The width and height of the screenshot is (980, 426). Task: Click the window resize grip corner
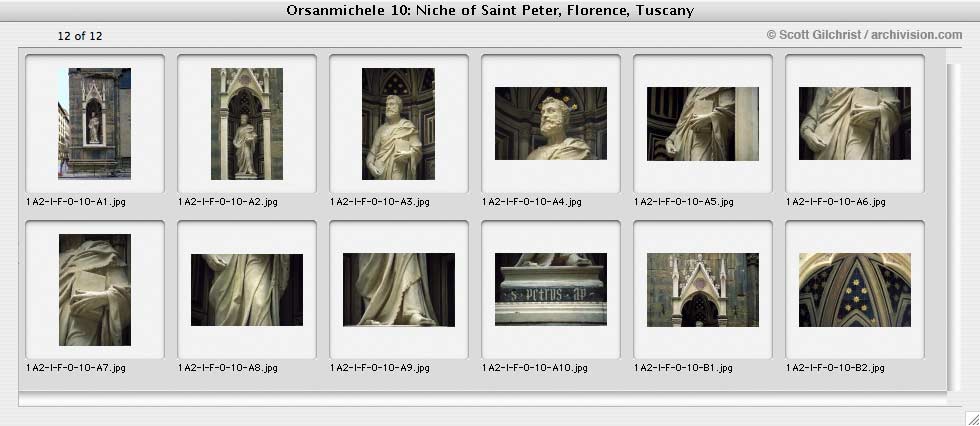click(x=972, y=418)
